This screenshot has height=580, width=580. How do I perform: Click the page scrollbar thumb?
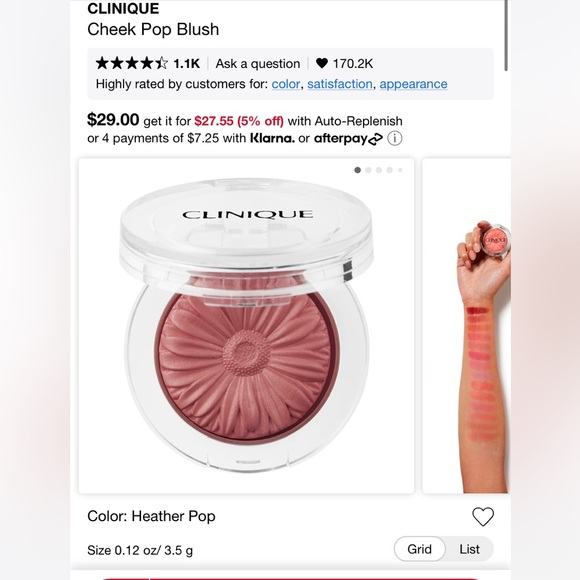506,35
